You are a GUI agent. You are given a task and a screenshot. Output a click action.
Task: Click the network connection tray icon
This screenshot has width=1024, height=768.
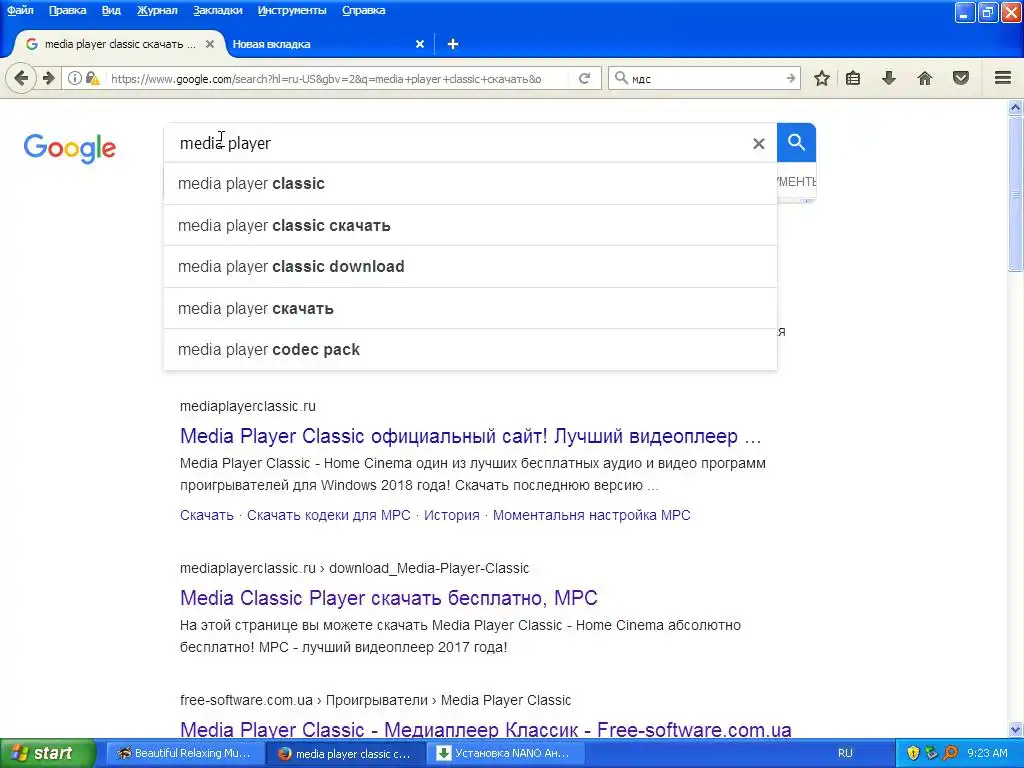932,753
